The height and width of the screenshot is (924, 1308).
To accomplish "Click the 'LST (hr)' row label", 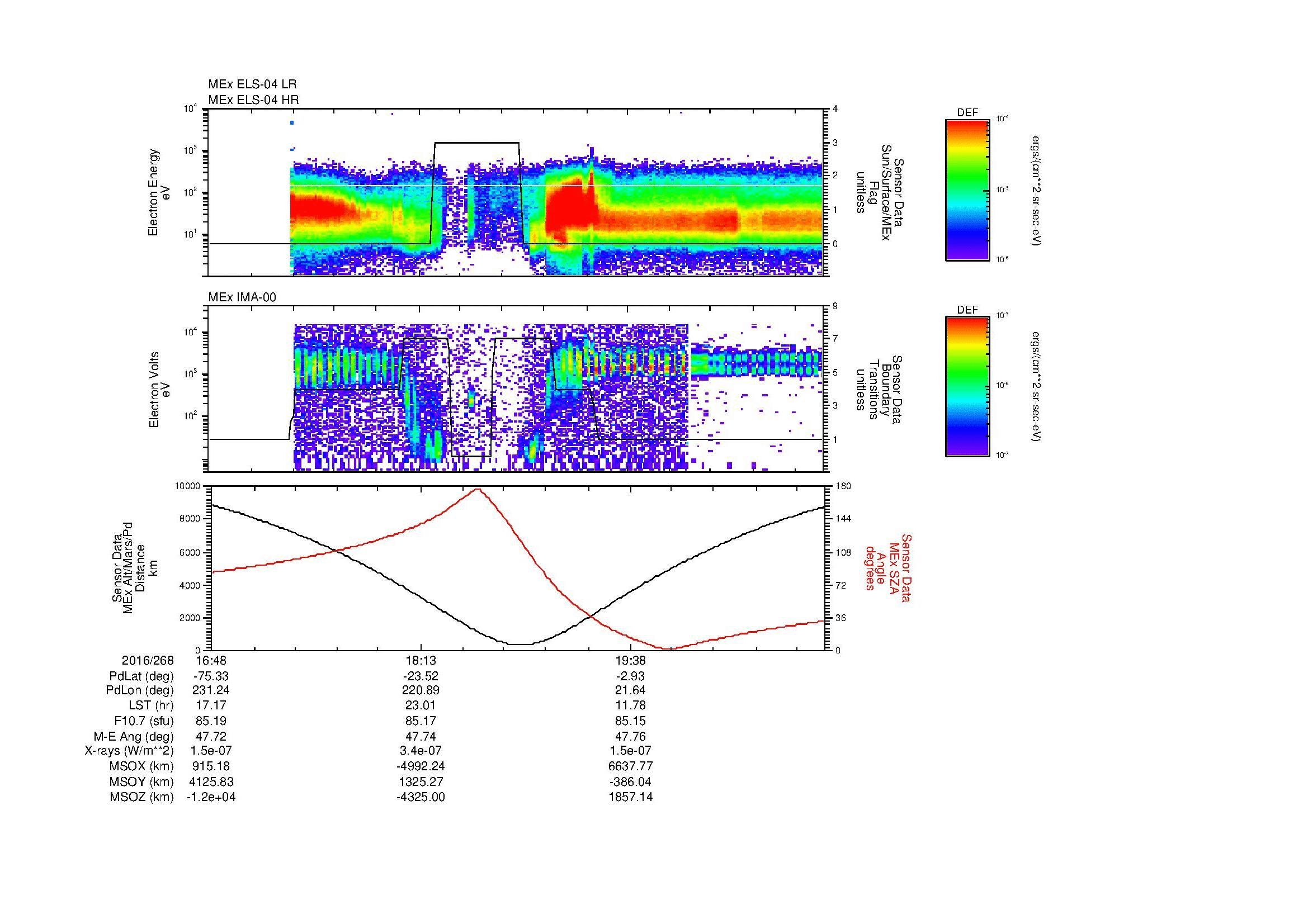I will [151, 705].
